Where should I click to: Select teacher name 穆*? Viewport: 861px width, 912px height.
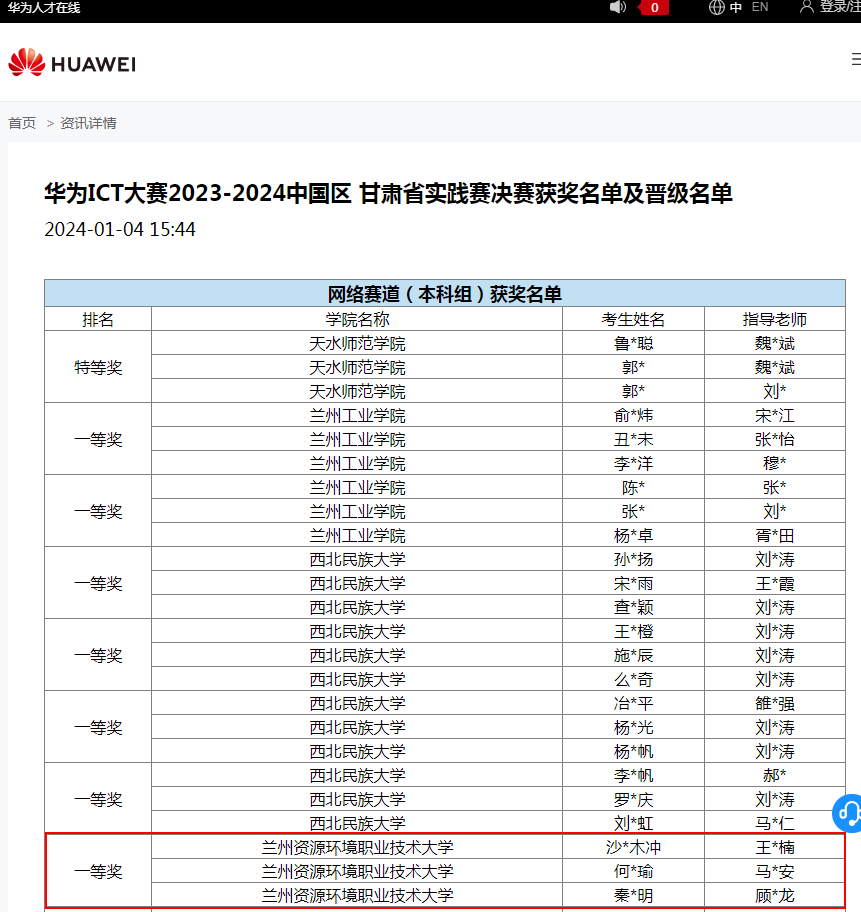tap(774, 463)
